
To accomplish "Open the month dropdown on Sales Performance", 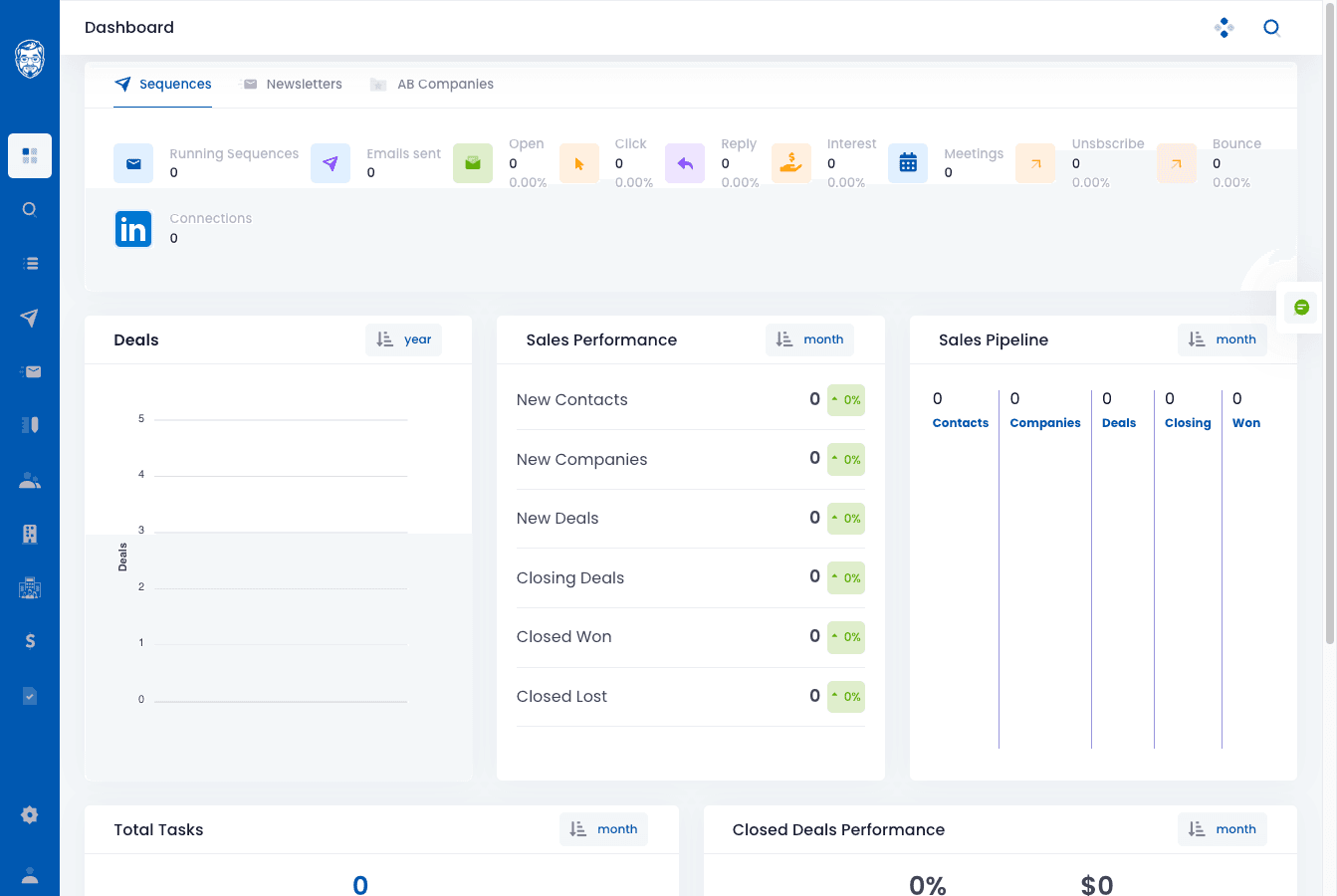I will click(809, 339).
